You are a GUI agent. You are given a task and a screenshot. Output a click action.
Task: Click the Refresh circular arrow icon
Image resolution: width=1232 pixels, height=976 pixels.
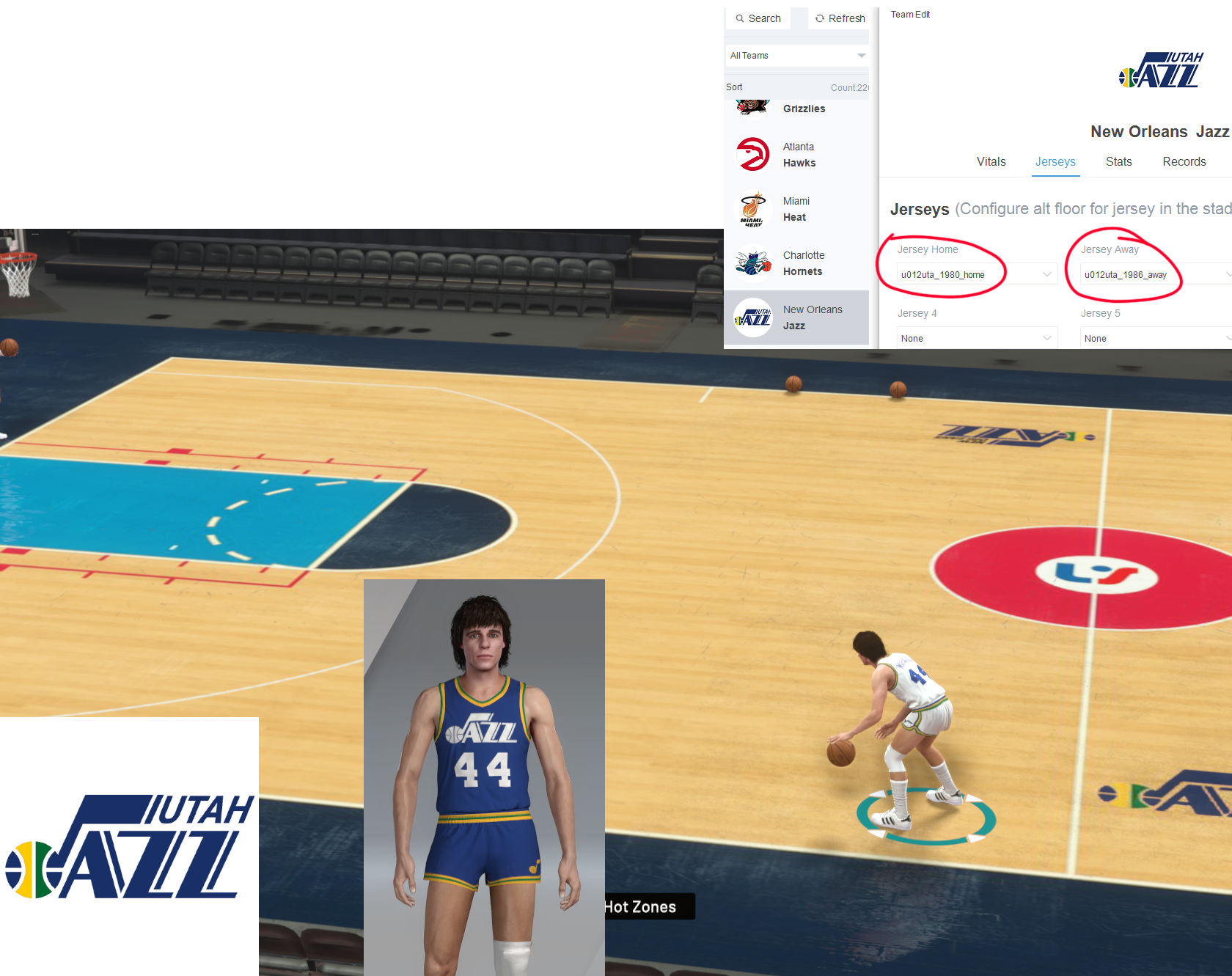click(820, 18)
